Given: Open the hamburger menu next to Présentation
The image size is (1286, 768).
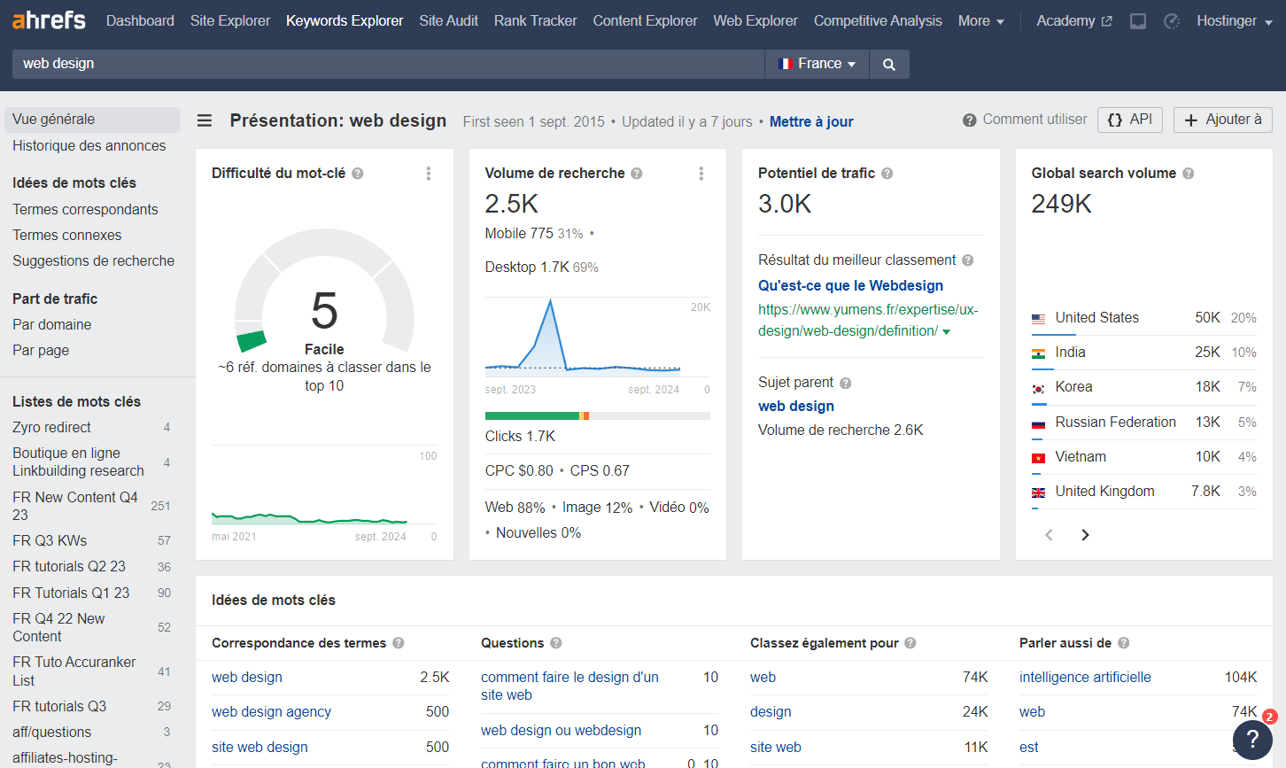Looking at the screenshot, I should tap(204, 120).
